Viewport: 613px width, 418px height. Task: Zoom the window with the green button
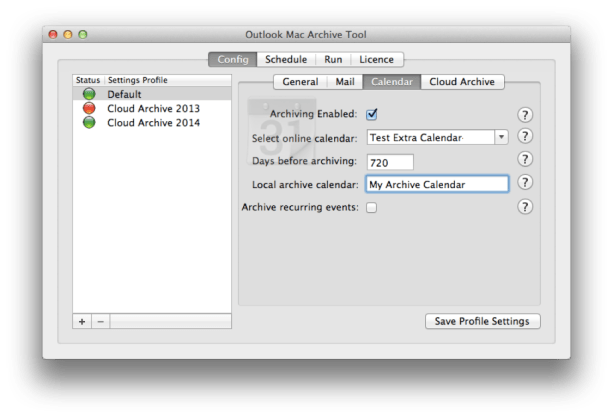(82, 34)
